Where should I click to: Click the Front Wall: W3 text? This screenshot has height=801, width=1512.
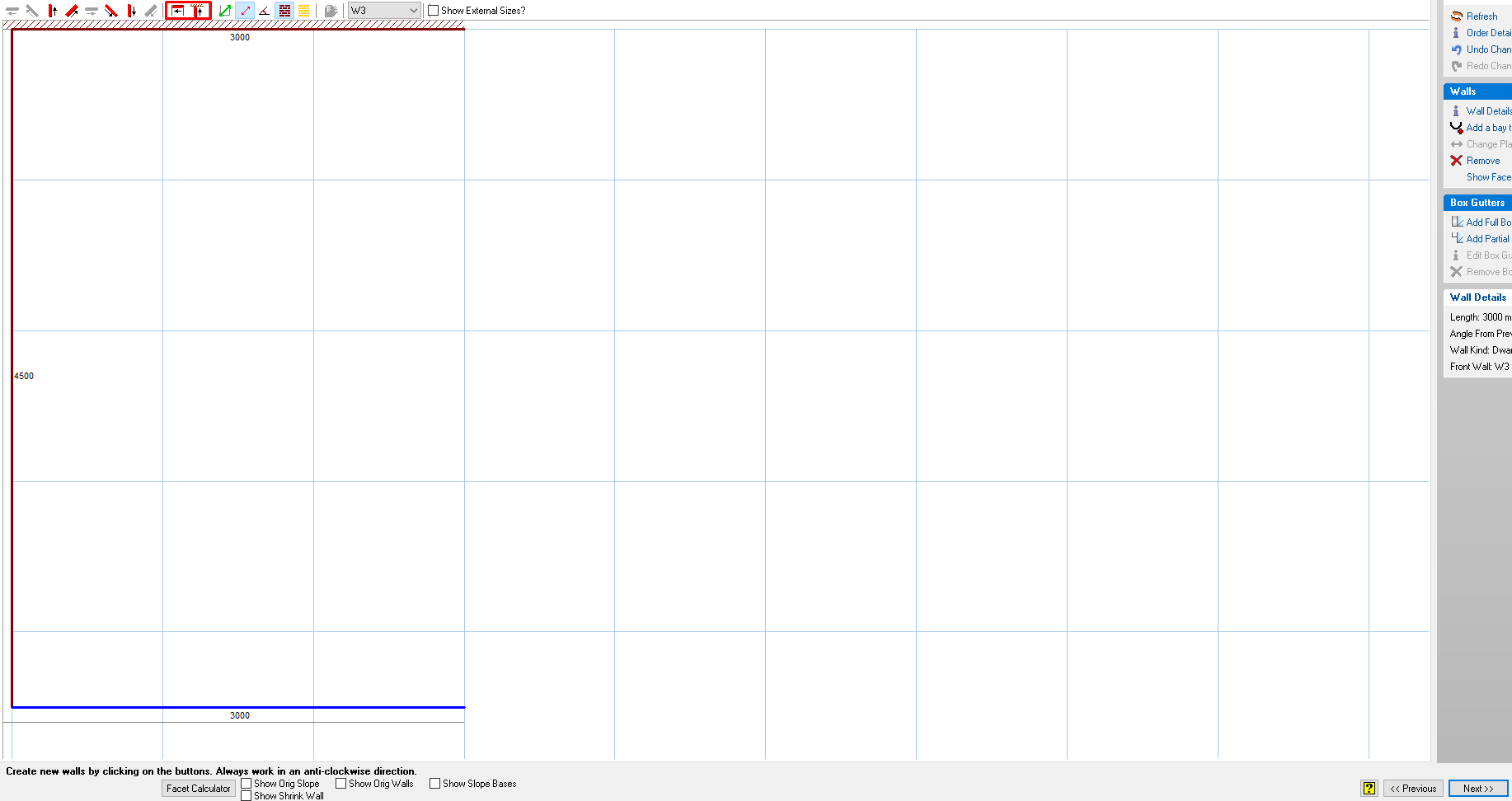pyautogui.click(x=1480, y=367)
